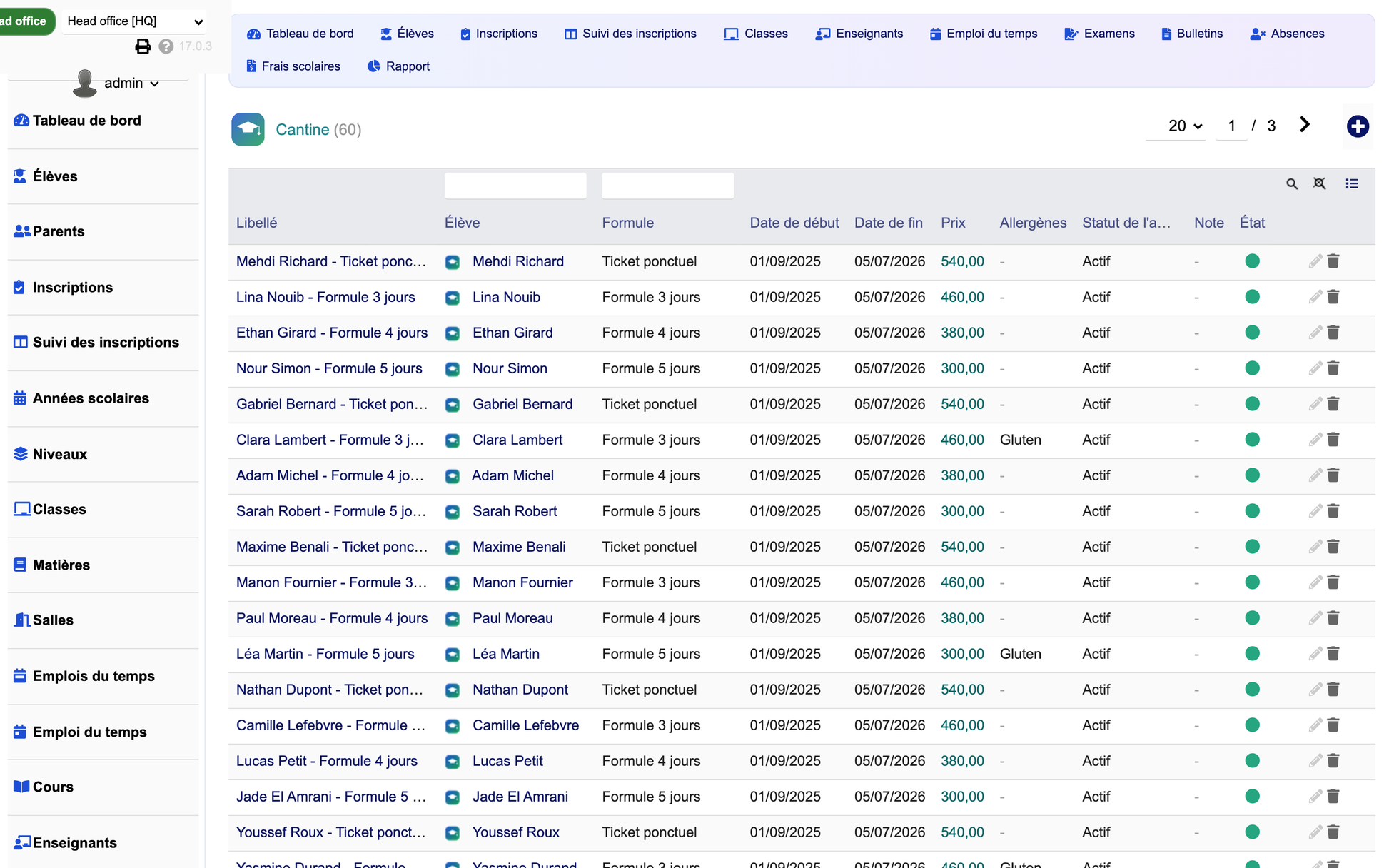Expand the admin user menu

131,84
